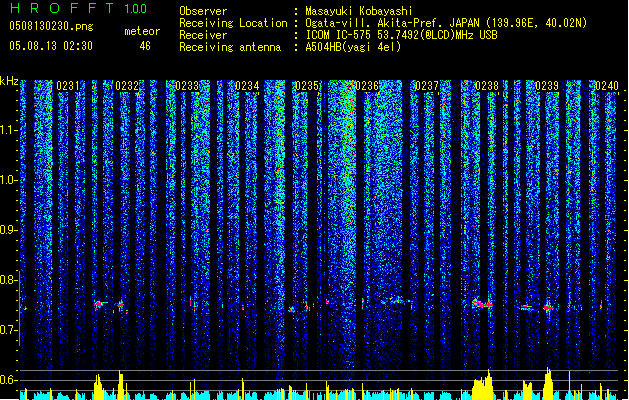
Task: Click the meteor echo below the 0239 marker
Action: click(548, 308)
